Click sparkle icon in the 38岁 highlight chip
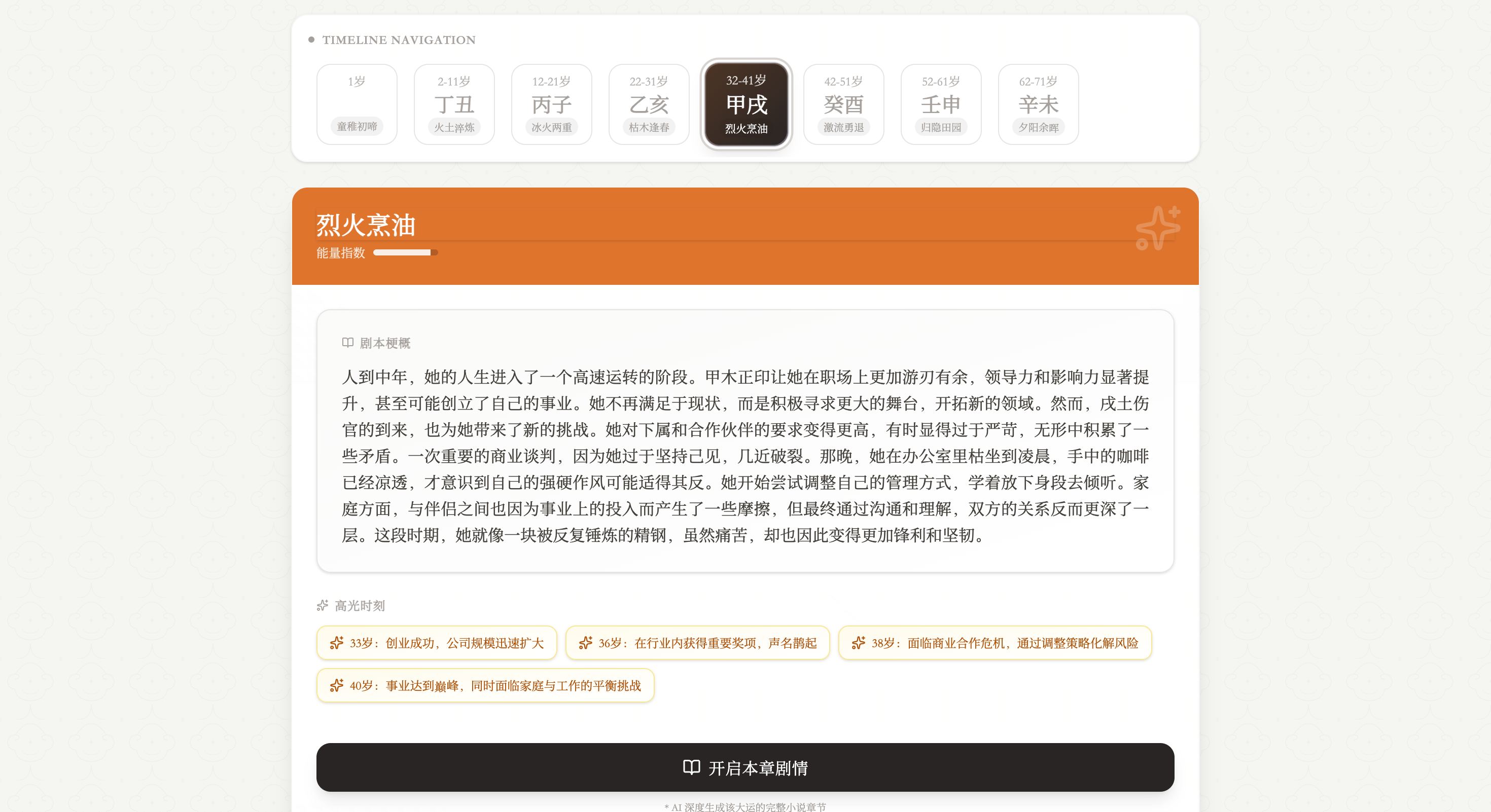 point(859,643)
